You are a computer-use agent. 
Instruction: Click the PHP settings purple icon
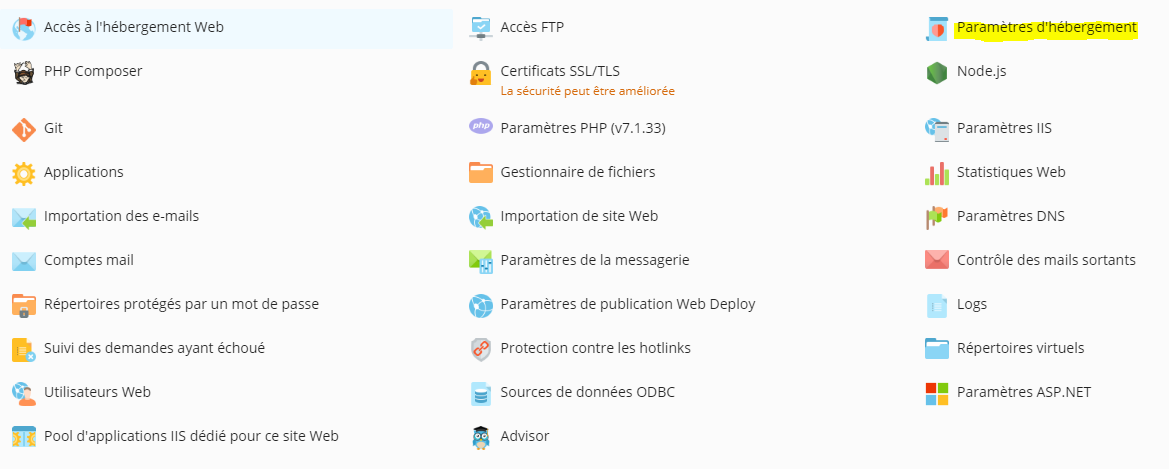point(480,128)
